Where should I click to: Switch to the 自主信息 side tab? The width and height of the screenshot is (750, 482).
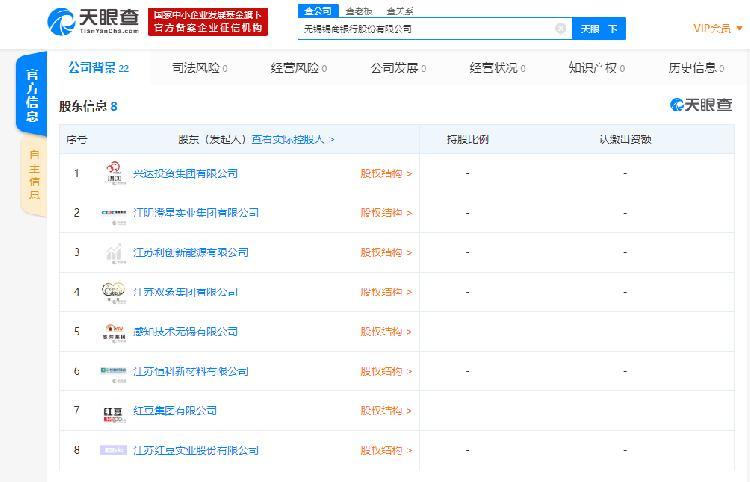click(x=34, y=175)
